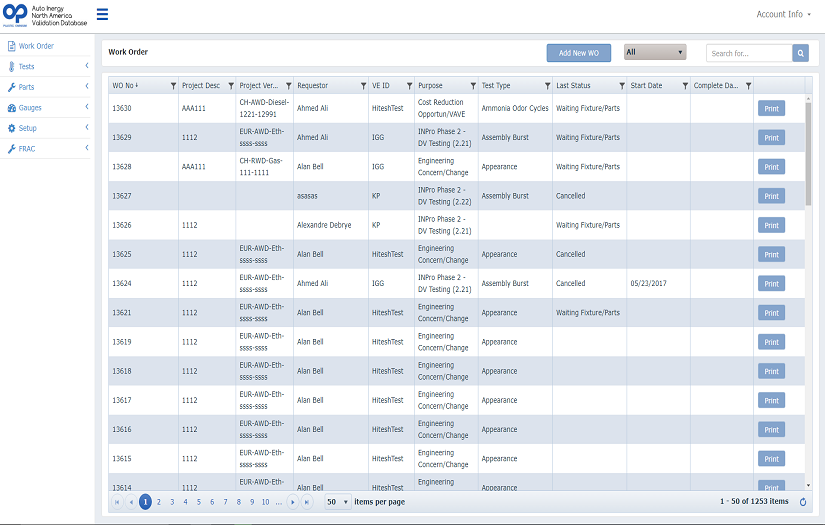Open filter for Project Desc column
The image size is (825, 525).
231,86
